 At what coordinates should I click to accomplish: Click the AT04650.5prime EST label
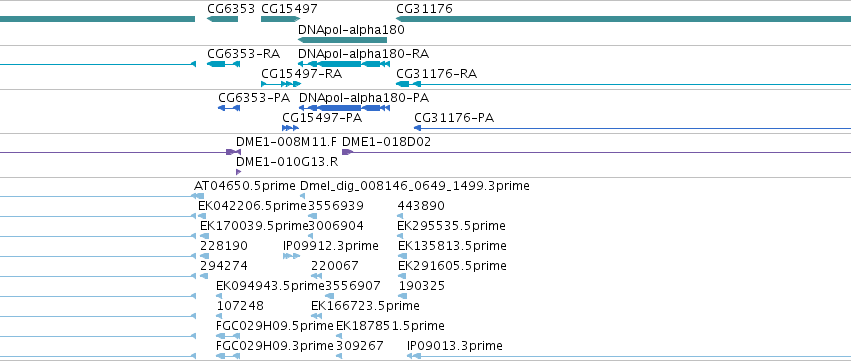(245, 186)
